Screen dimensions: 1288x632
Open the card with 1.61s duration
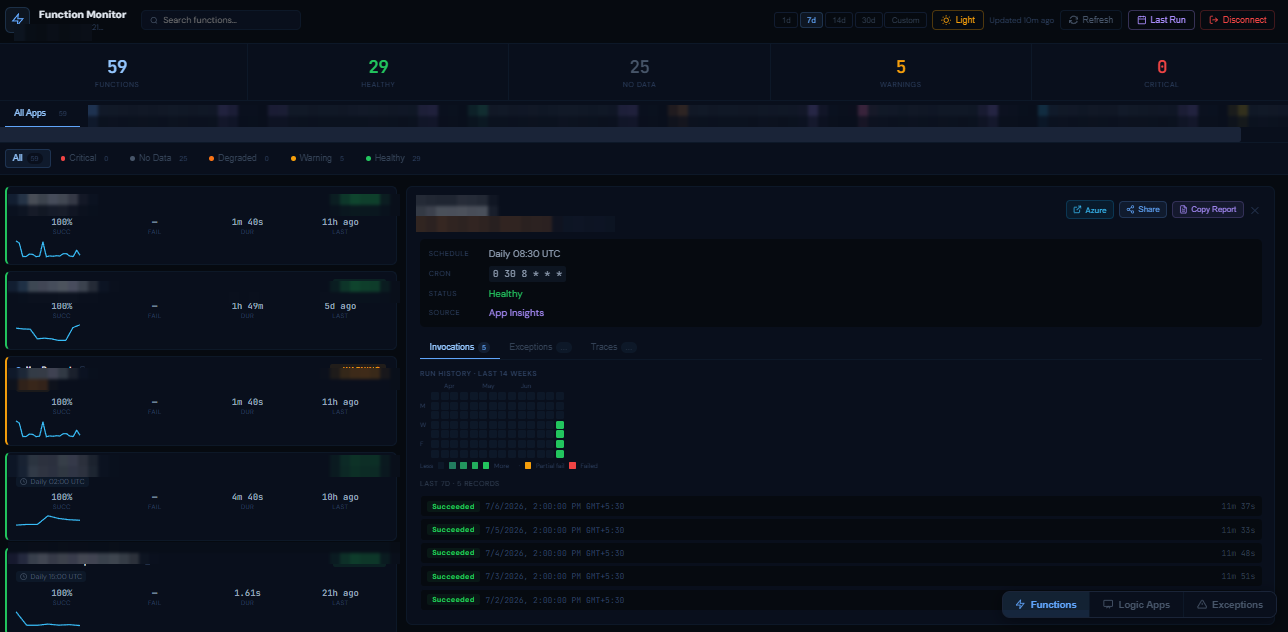[x=201, y=590]
